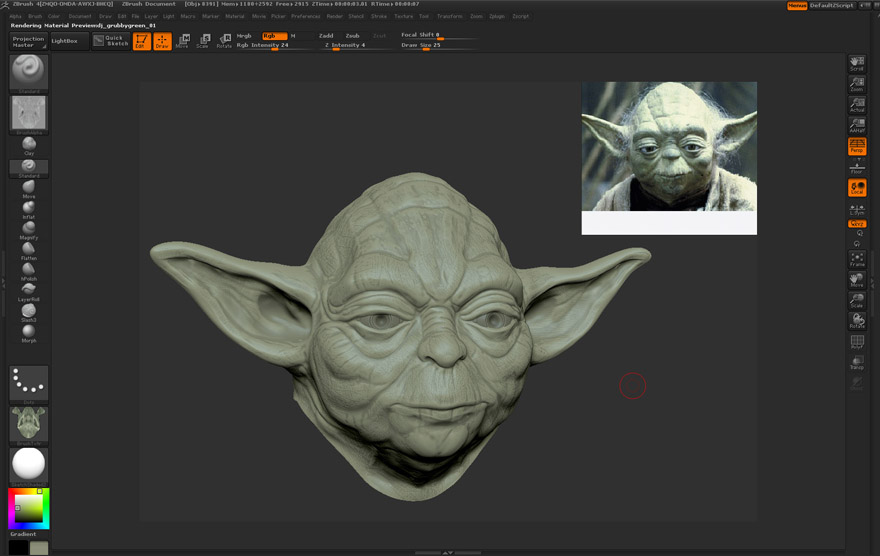Select the green main color swatch
Screen dimensions: 880x556
(39, 548)
